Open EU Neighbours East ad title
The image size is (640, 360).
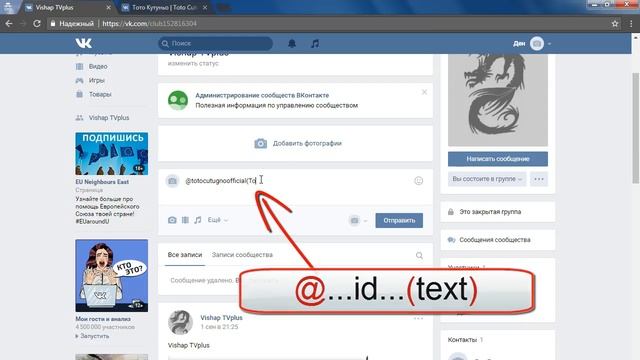click(x=102, y=182)
